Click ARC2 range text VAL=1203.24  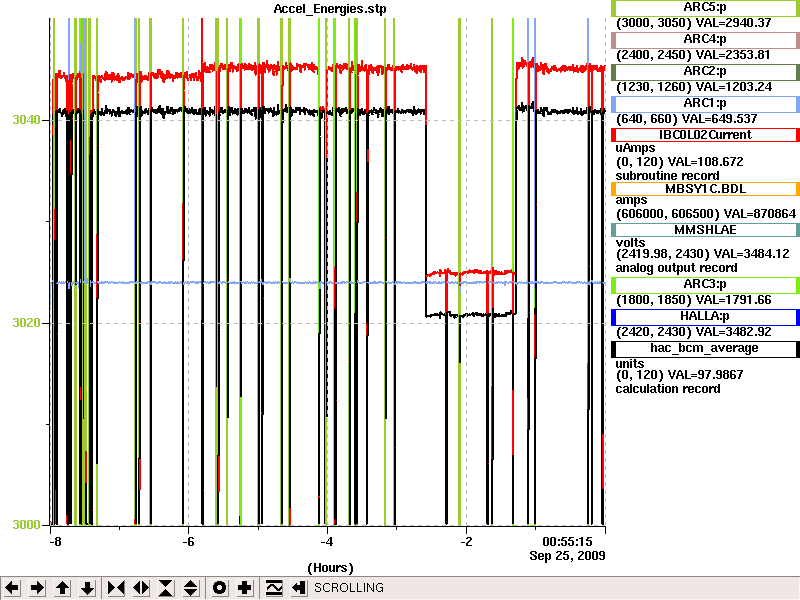click(x=694, y=87)
